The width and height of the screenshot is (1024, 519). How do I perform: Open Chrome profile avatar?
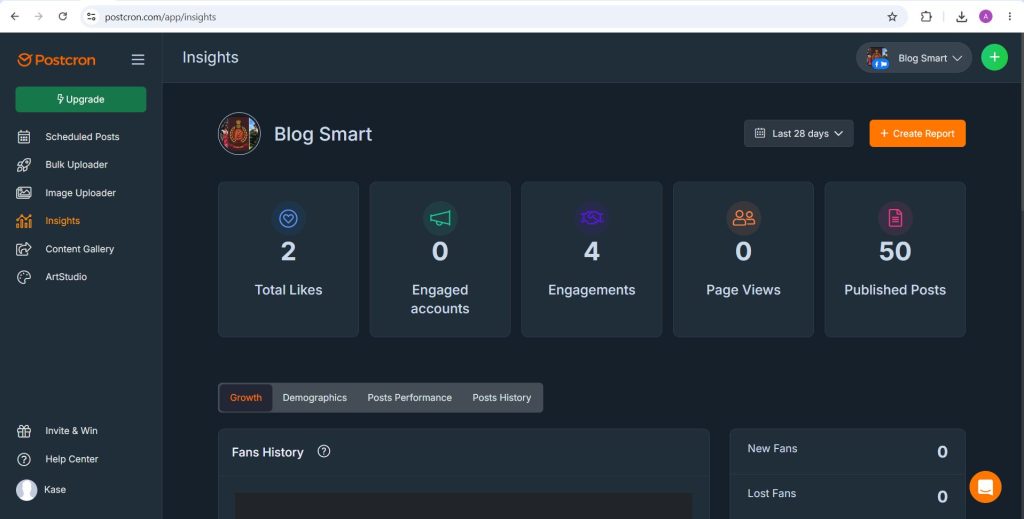click(x=985, y=17)
